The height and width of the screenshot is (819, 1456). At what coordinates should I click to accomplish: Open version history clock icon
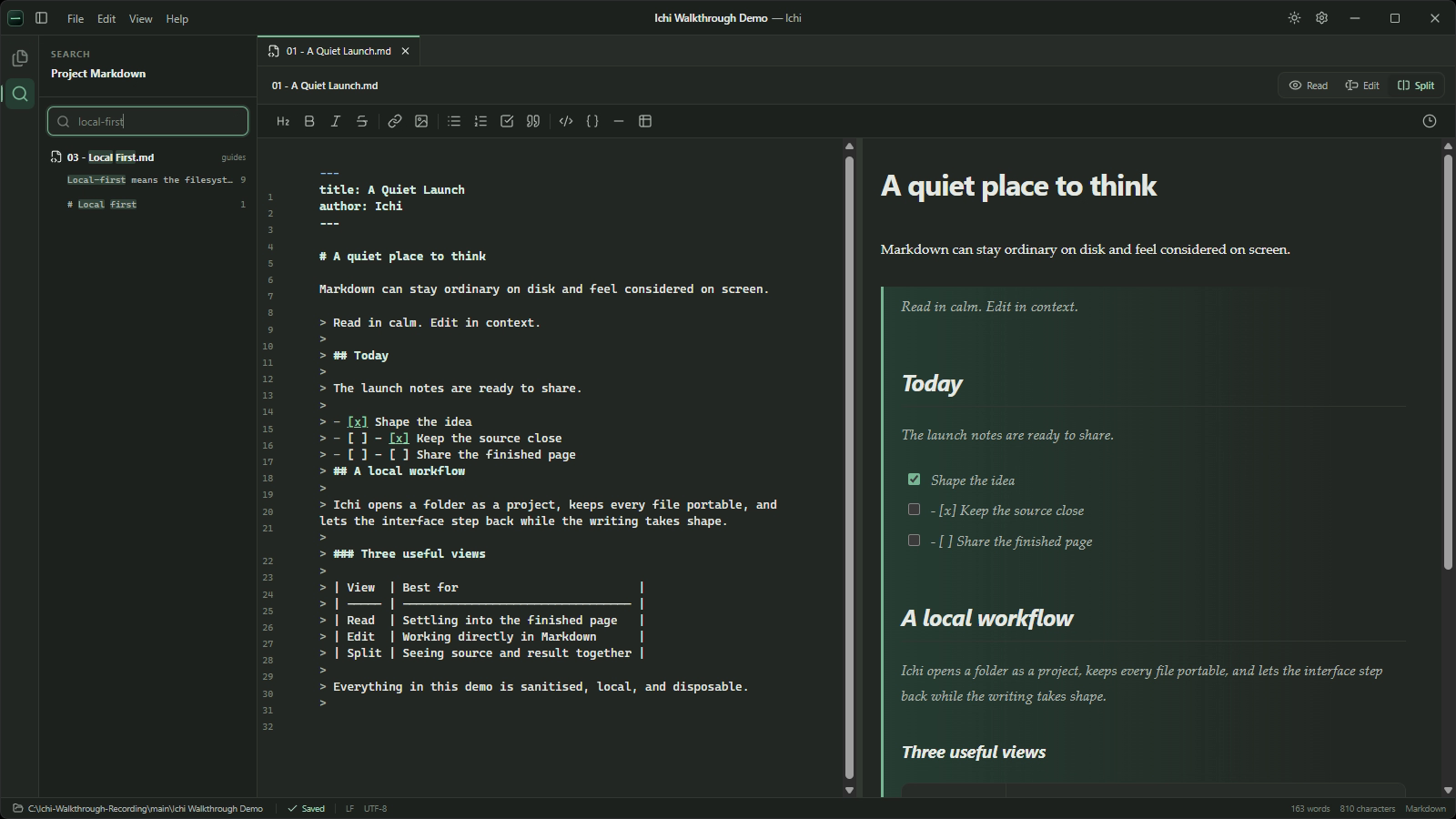point(1430,121)
